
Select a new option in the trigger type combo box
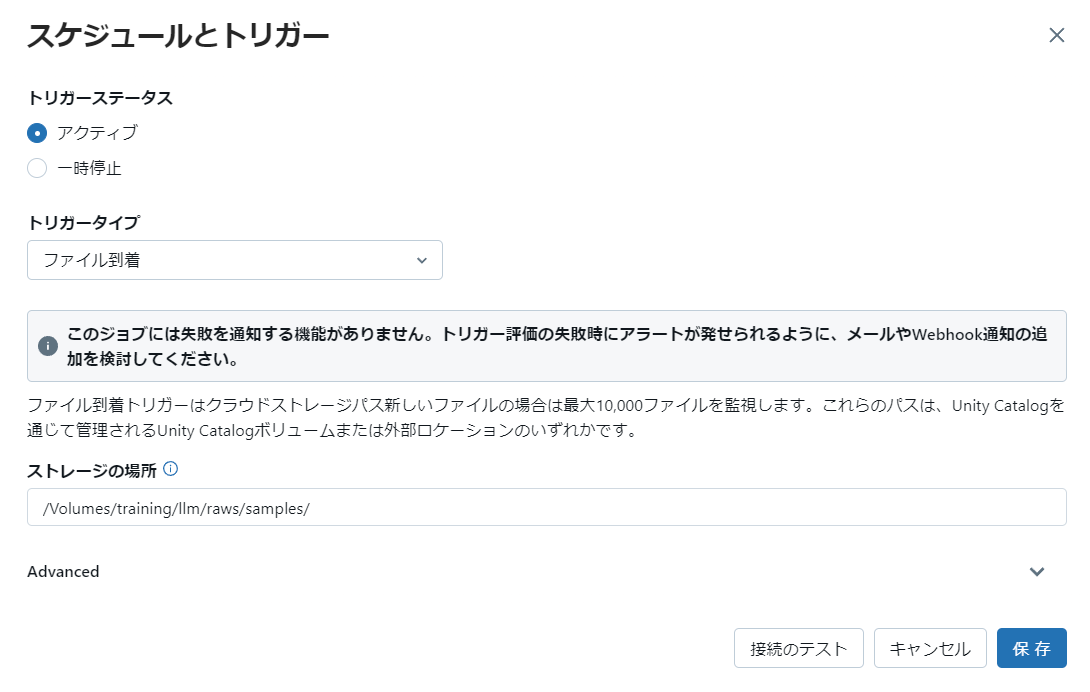(x=235, y=260)
